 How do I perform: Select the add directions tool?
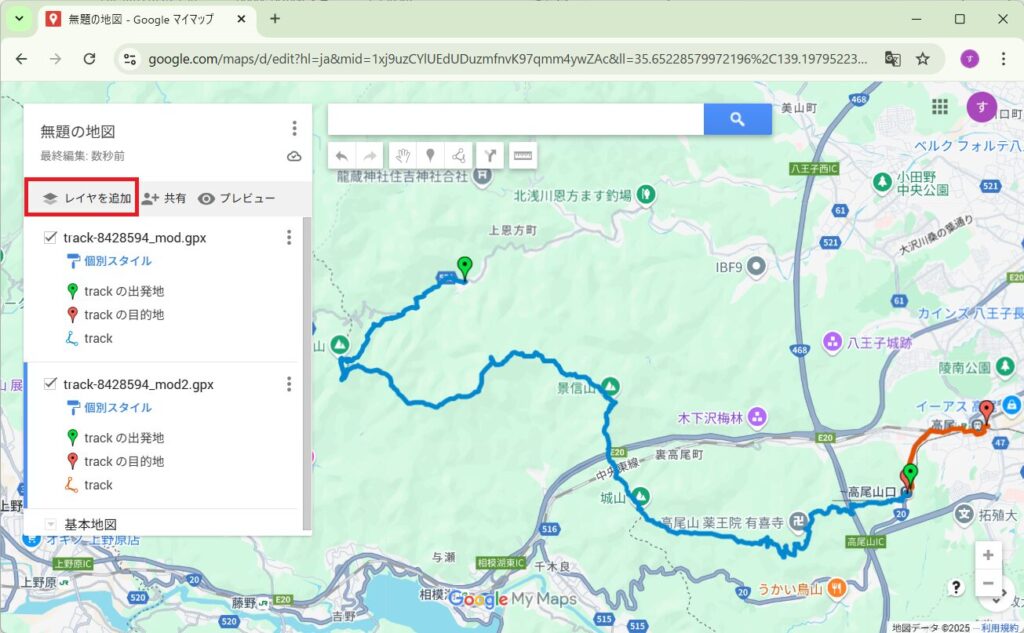click(490, 156)
